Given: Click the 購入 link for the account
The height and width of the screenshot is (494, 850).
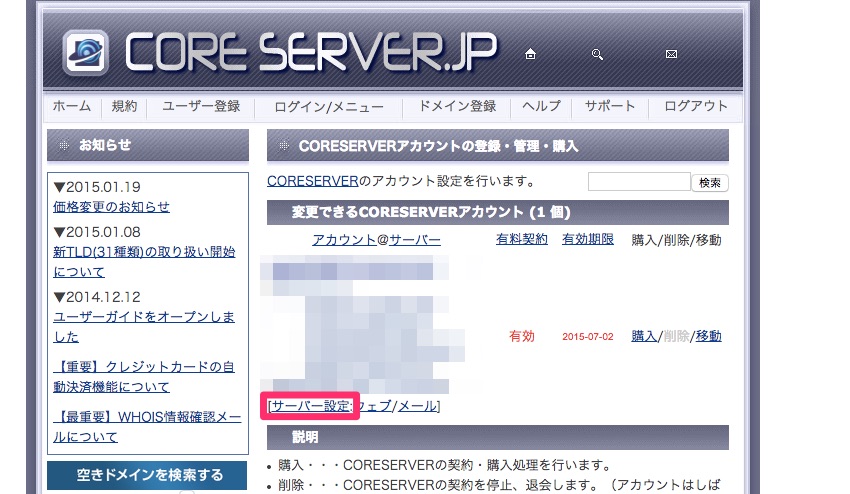Looking at the screenshot, I should (x=644, y=336).
